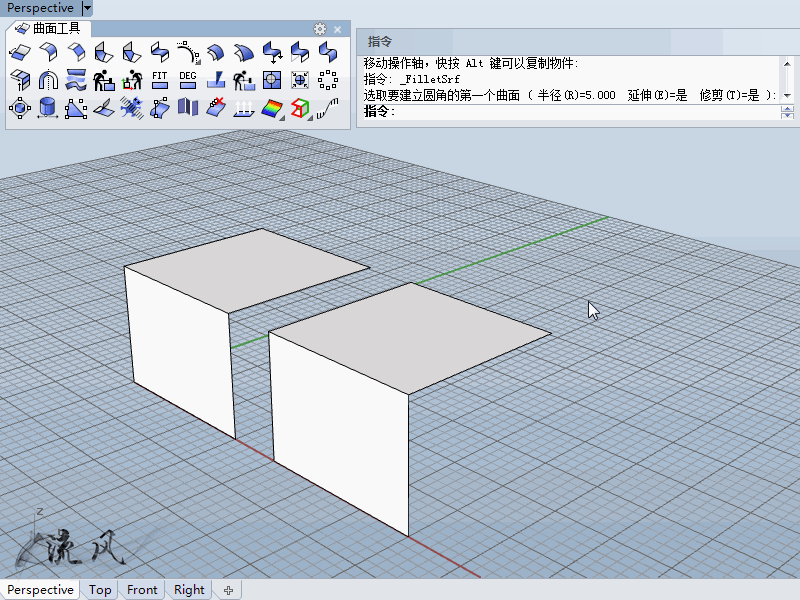Click the command history scroll down arrow
Viewport: 800px width, 600px height.
[x=787, y=96]
